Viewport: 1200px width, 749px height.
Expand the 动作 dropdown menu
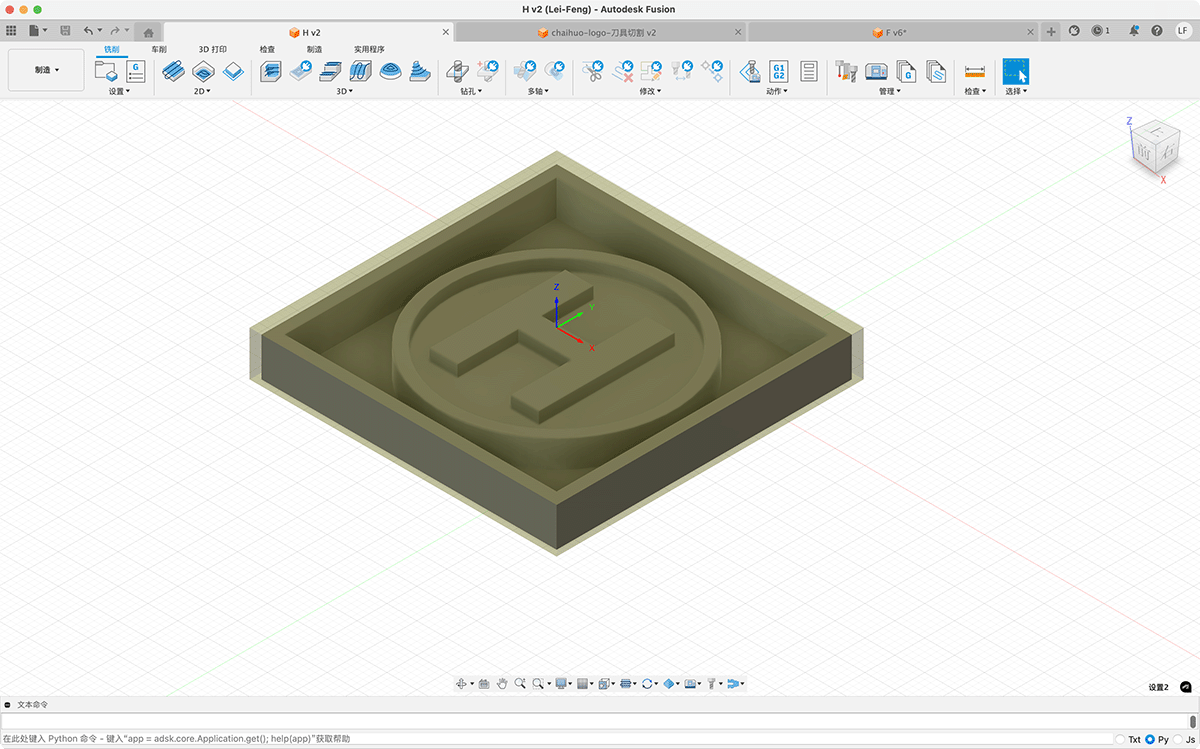coord(777,91)
